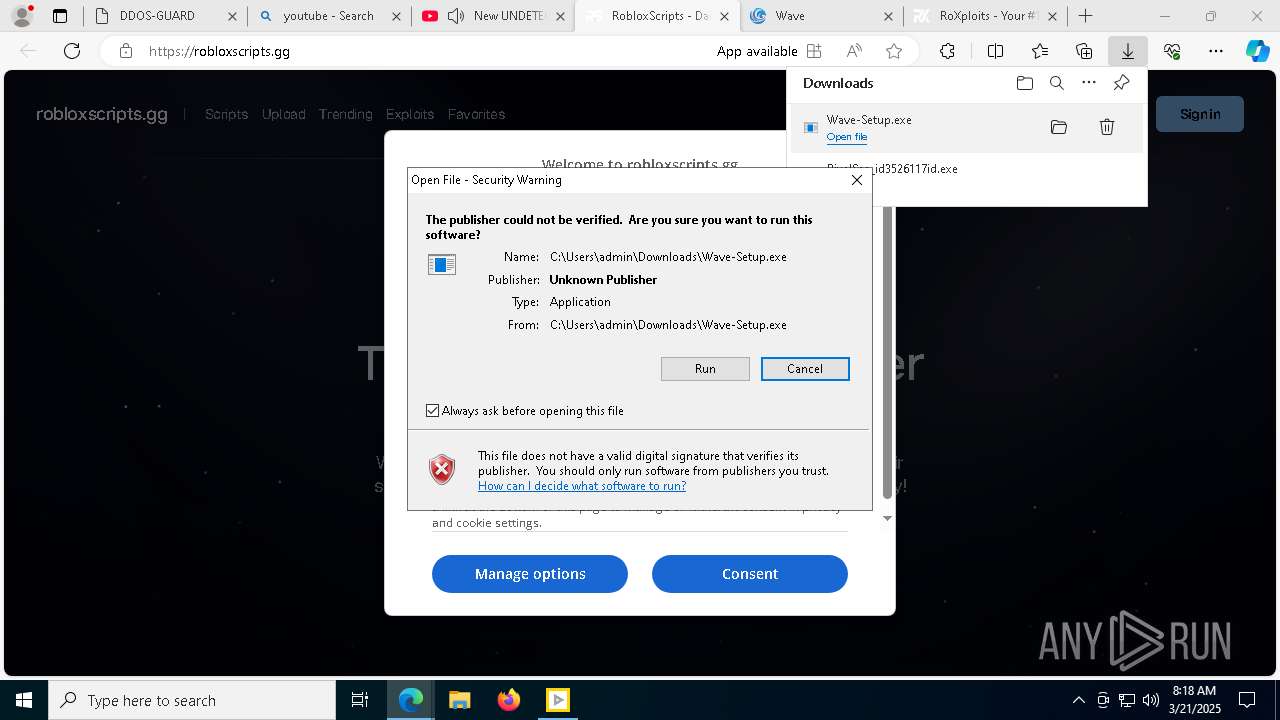View site information lock icon
Image resolution: width=1280 pixels, height=720 pixels.
(125, 51)
